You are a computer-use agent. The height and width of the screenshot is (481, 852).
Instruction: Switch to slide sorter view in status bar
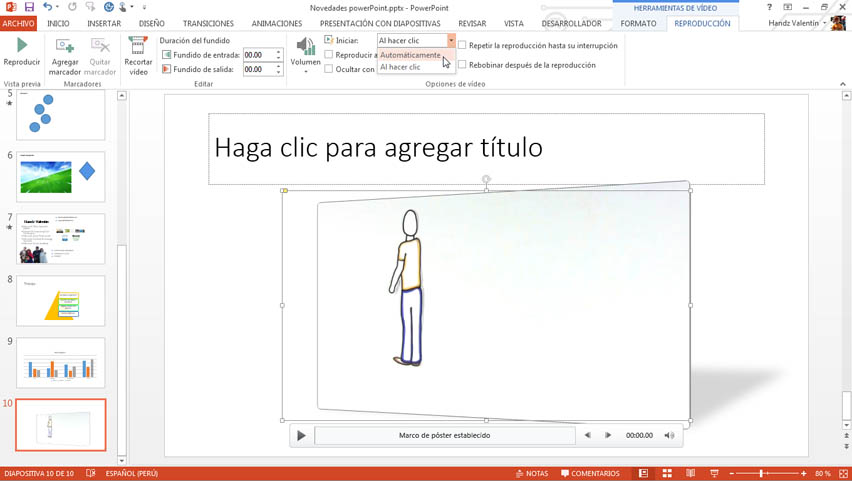tap(667, 473)
